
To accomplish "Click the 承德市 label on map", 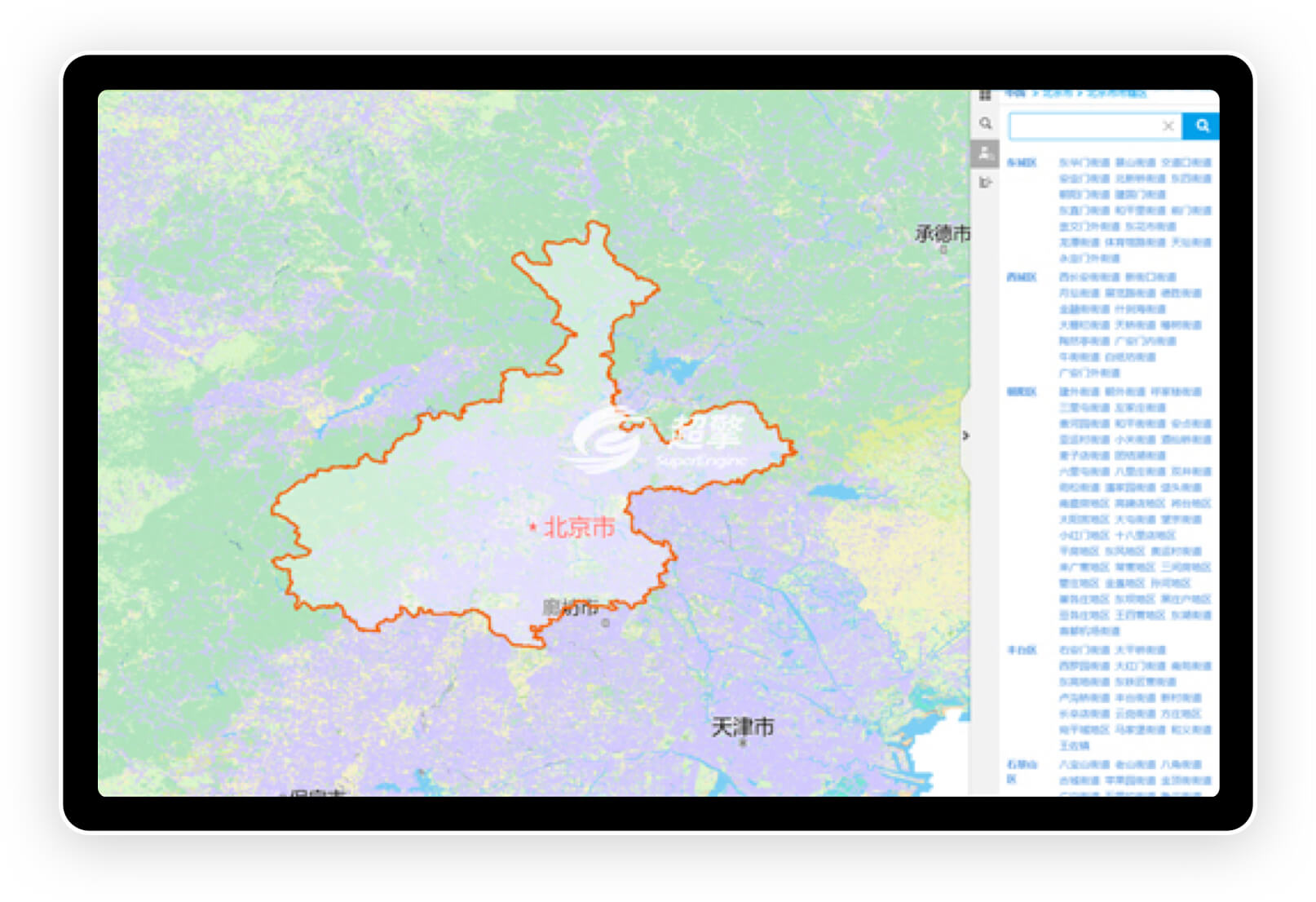I will tap(943, 234).
